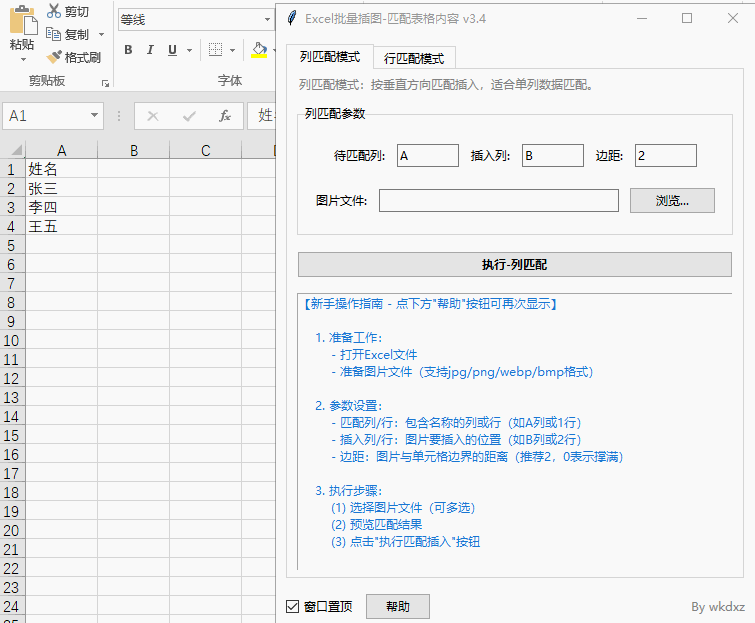Click the formula bar confirm checkmark icon
This screenshot has width=755, height=623.
pyautogui.click(x=189, y=116)
